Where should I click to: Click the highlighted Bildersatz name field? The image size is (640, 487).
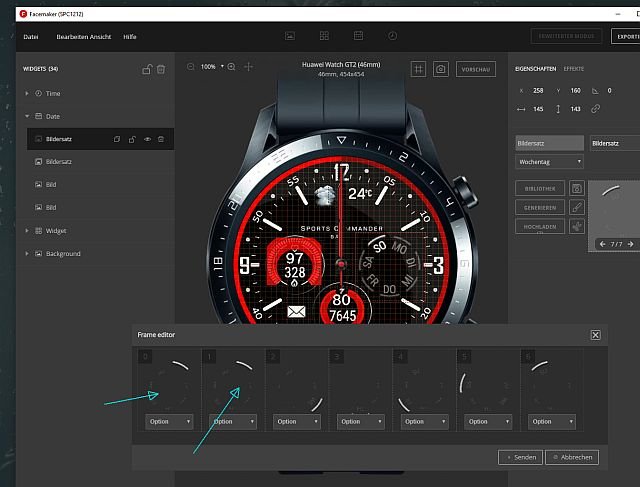pyautogui.click(x=549, y=143)
